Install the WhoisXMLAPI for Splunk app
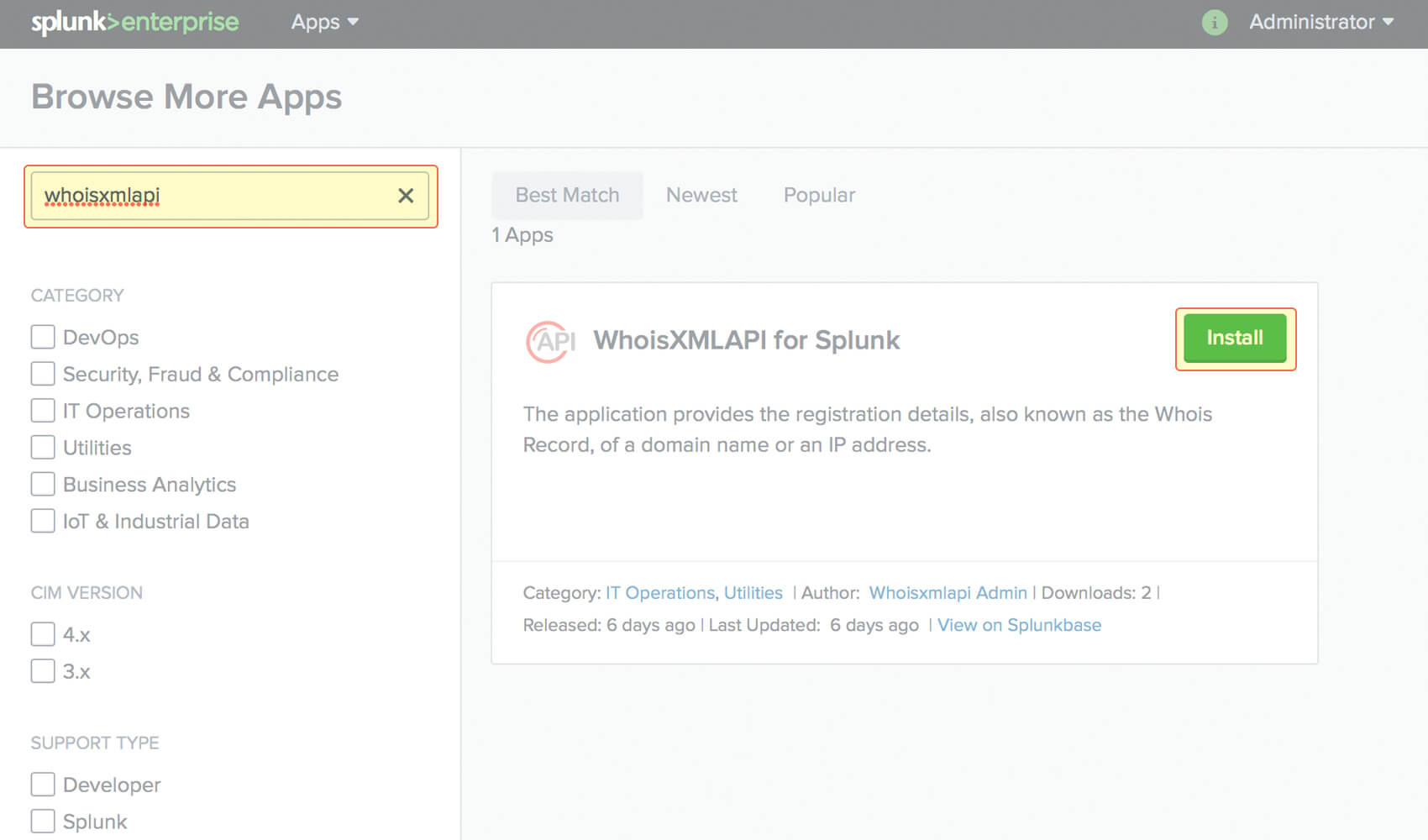This screenshot has width=1428, height=840. pos(1235,338)
